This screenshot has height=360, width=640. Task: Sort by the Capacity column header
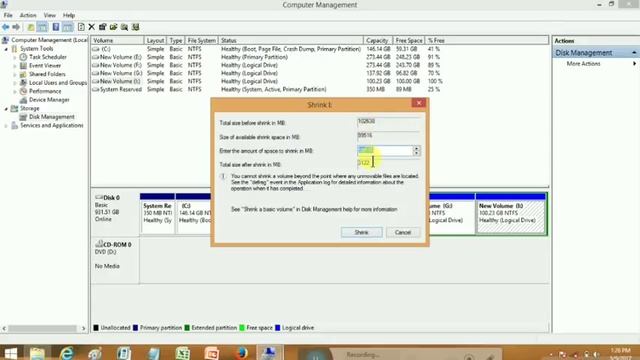378,40
